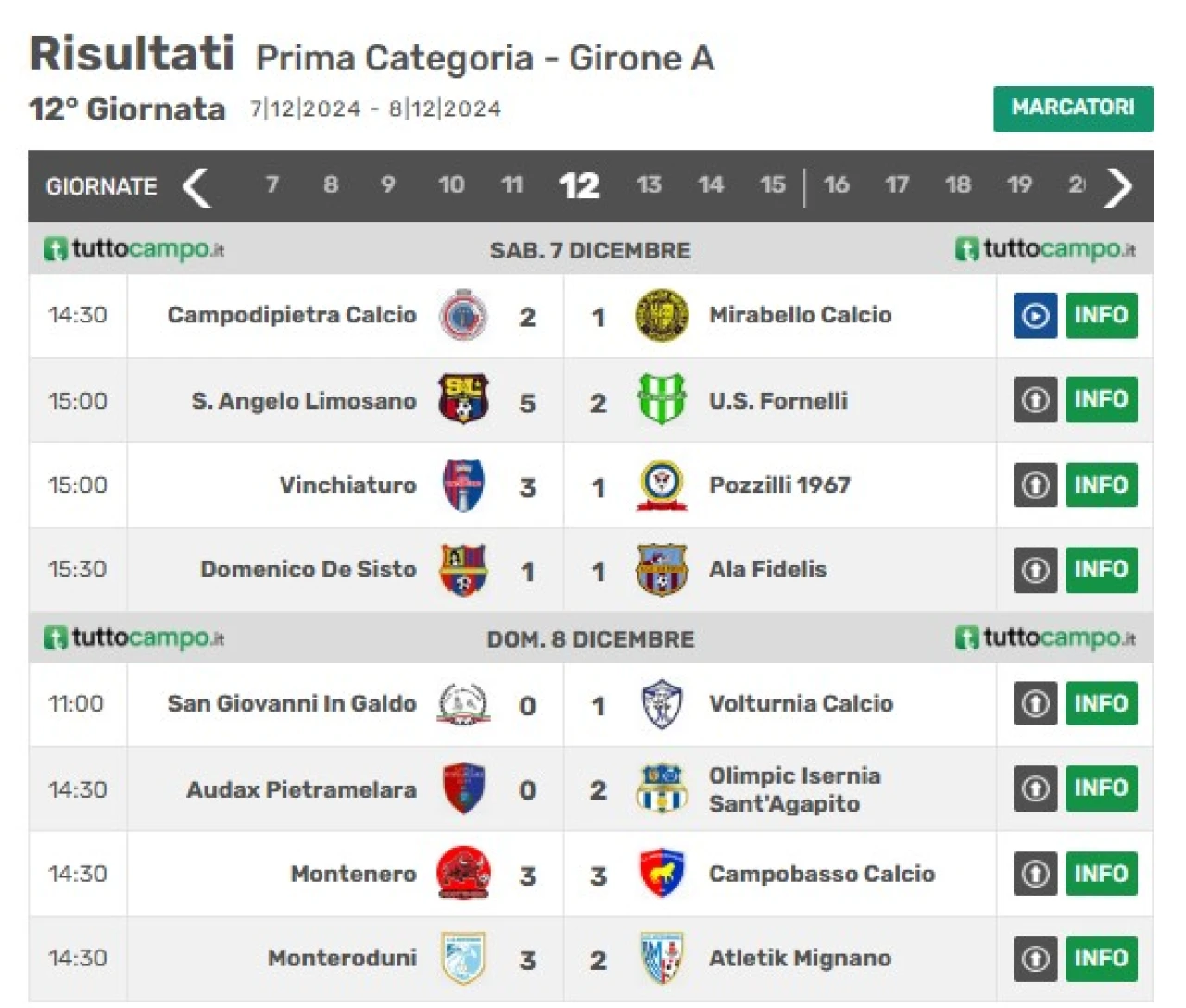Open Campobasso Calcio crest icon
This screenshot has width=1186, height=1008.
pos(662,874)
